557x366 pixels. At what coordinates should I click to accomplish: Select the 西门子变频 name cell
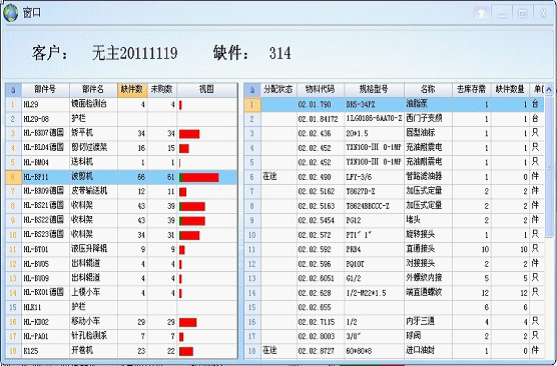[x=428, y=119]
